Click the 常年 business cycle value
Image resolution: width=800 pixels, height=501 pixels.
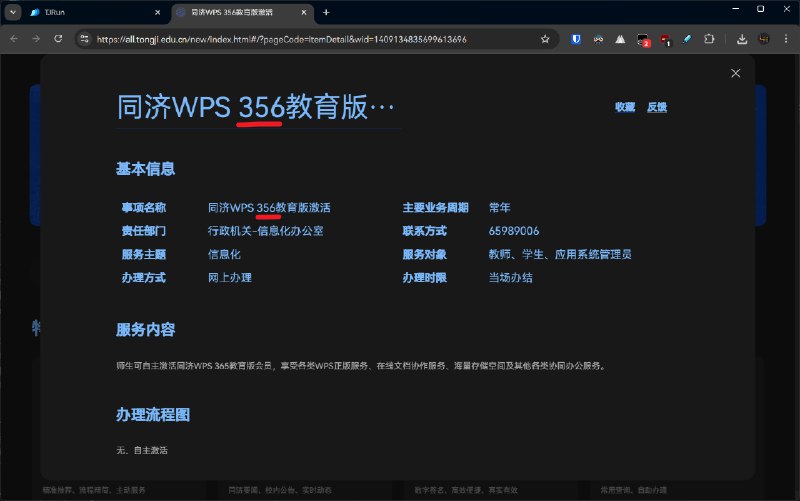499,208
